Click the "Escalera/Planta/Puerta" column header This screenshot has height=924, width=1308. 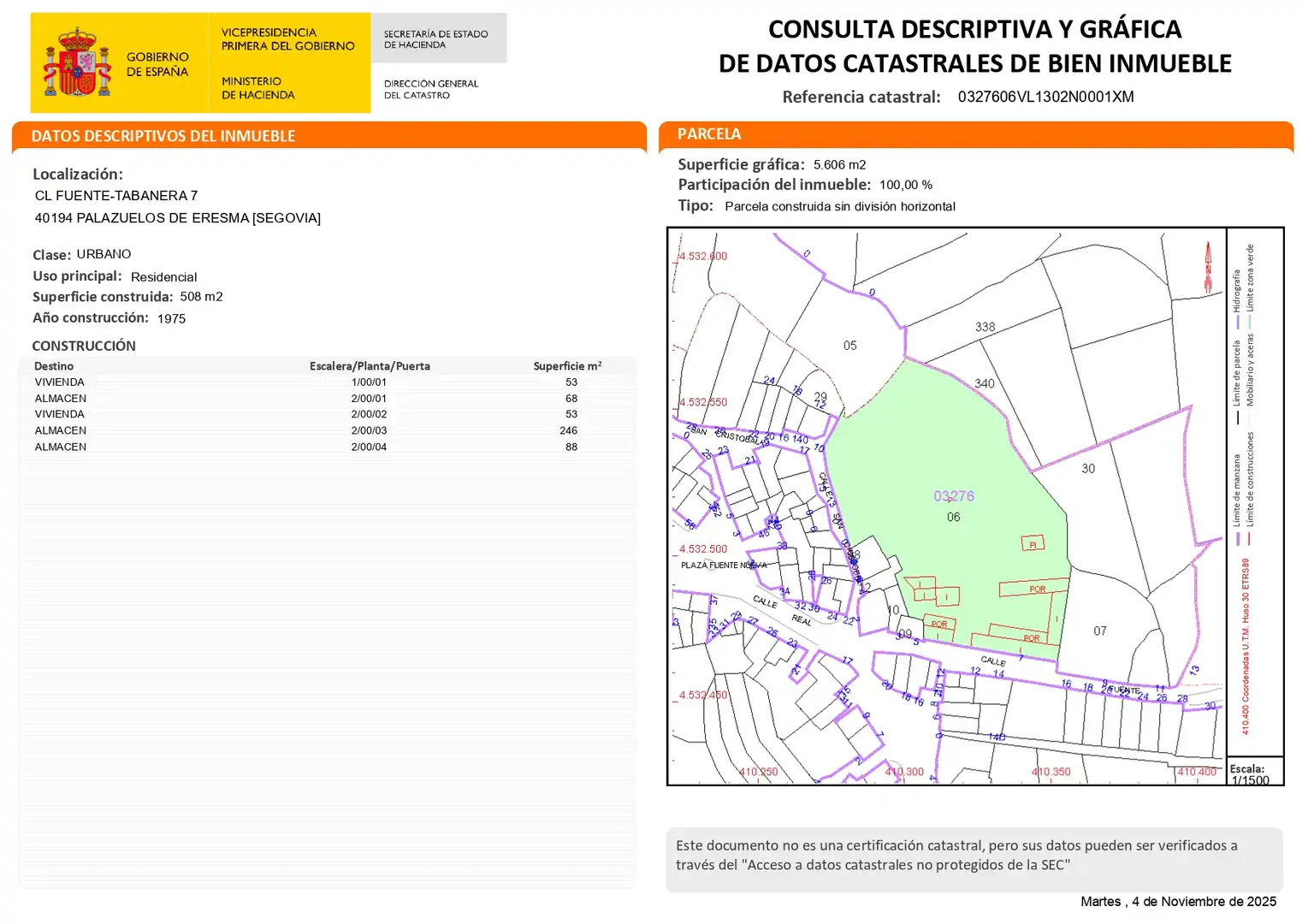[x=370, y=366]
